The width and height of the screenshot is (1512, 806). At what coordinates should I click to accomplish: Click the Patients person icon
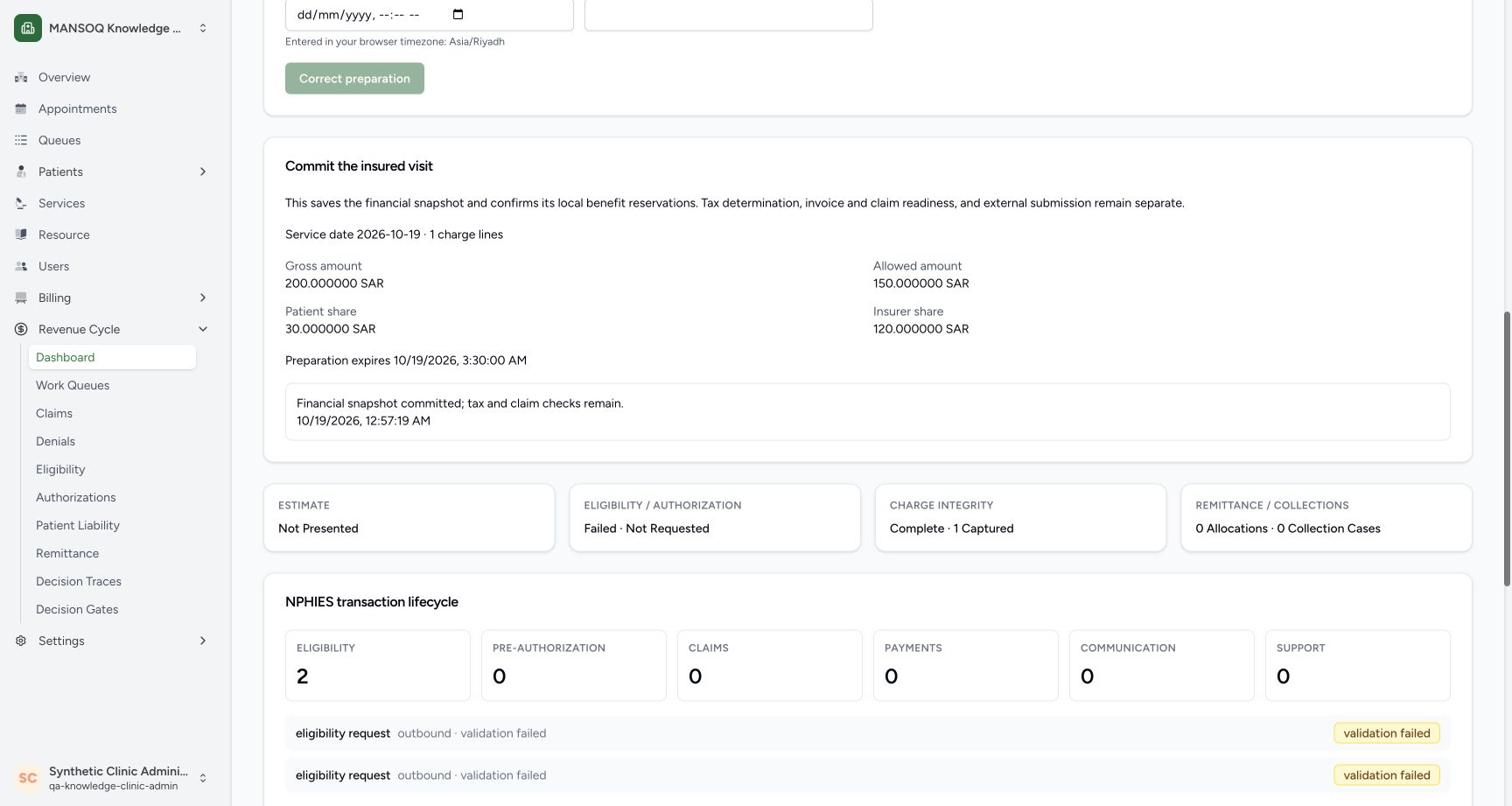[21, 172]
